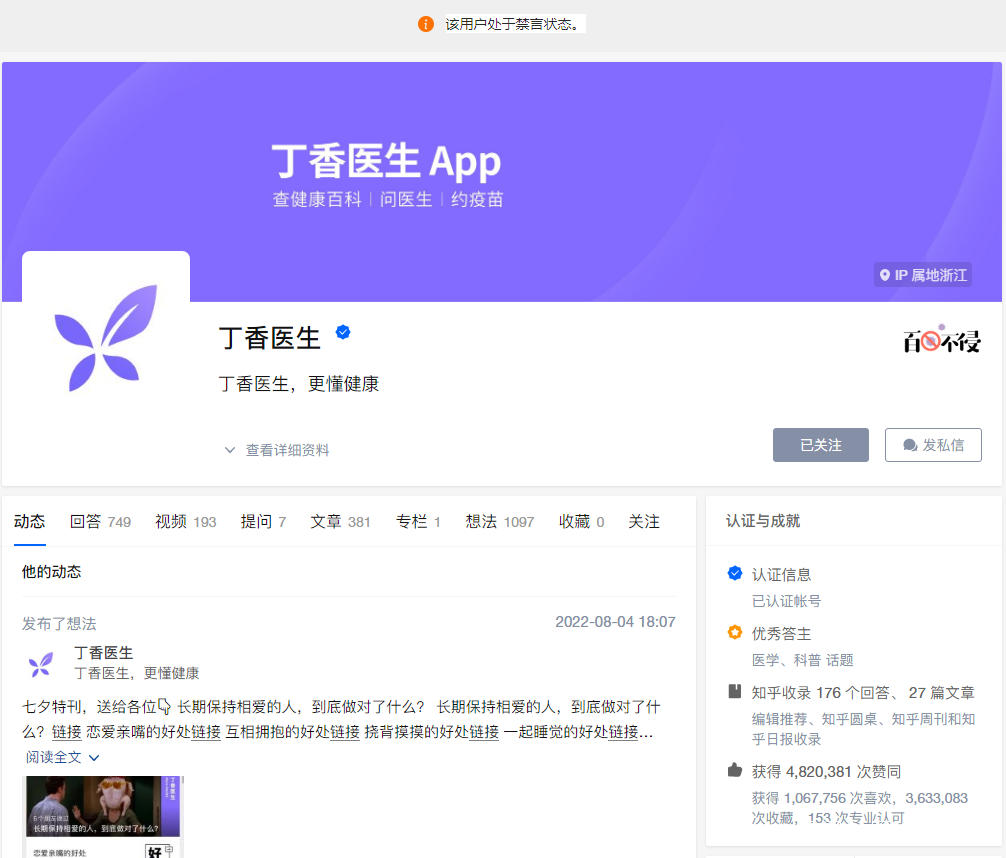Screen dimensions: 1006x858
Task: Open the 回答 749 tab
Action: click(x=100, y=522)
